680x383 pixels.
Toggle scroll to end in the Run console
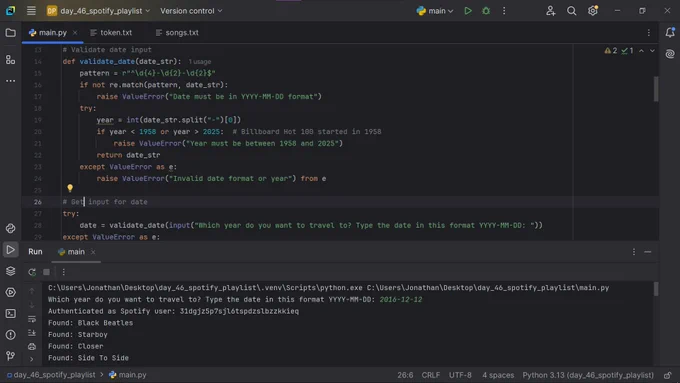(32, 333)
